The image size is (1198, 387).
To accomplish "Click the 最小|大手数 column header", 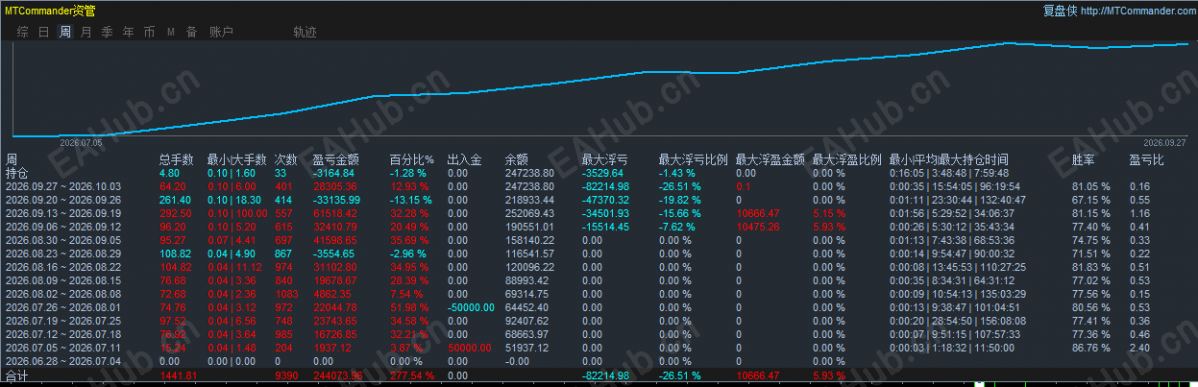I will tap(236, 160).
